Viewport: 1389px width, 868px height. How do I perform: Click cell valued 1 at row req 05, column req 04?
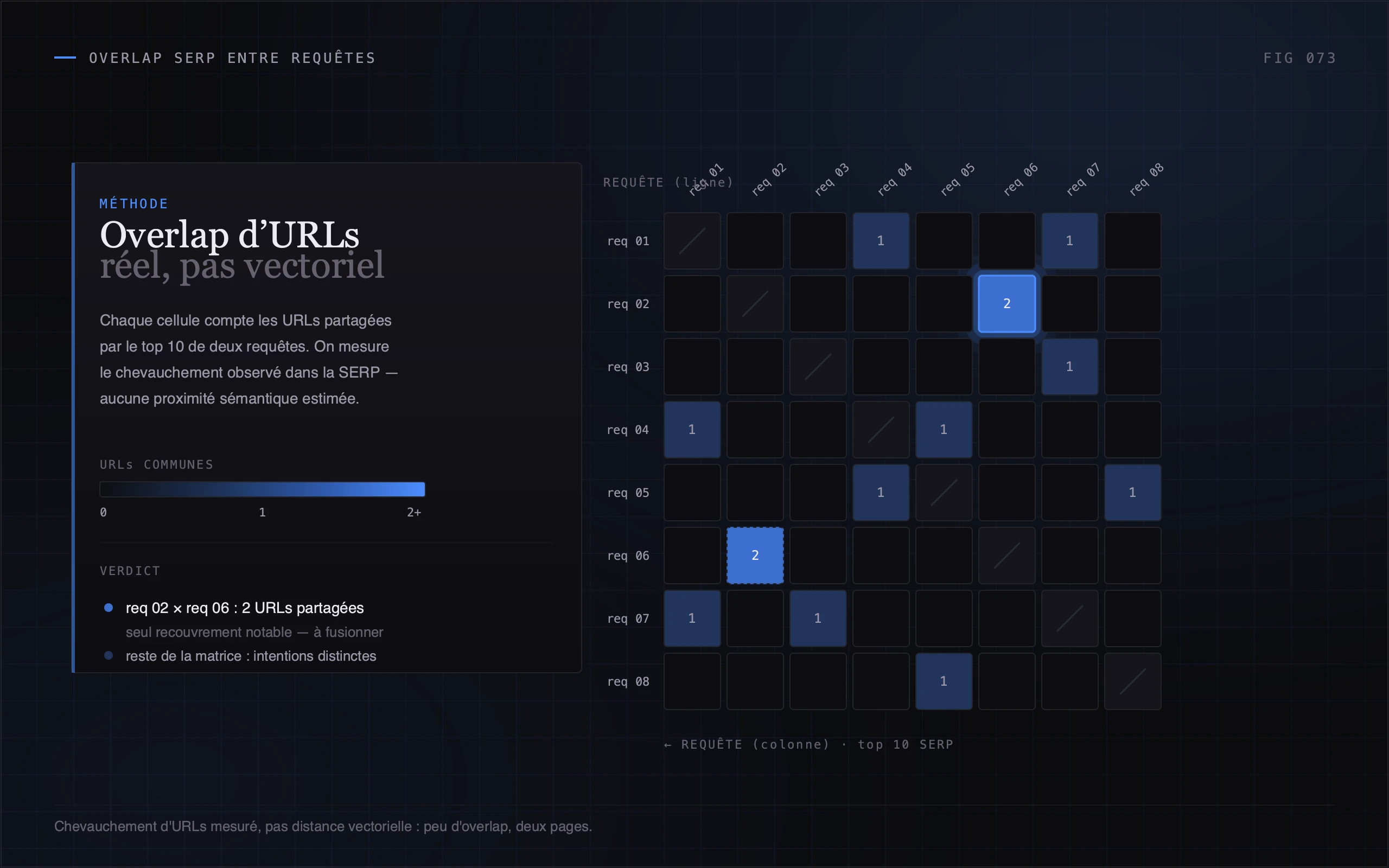[881, 492]
